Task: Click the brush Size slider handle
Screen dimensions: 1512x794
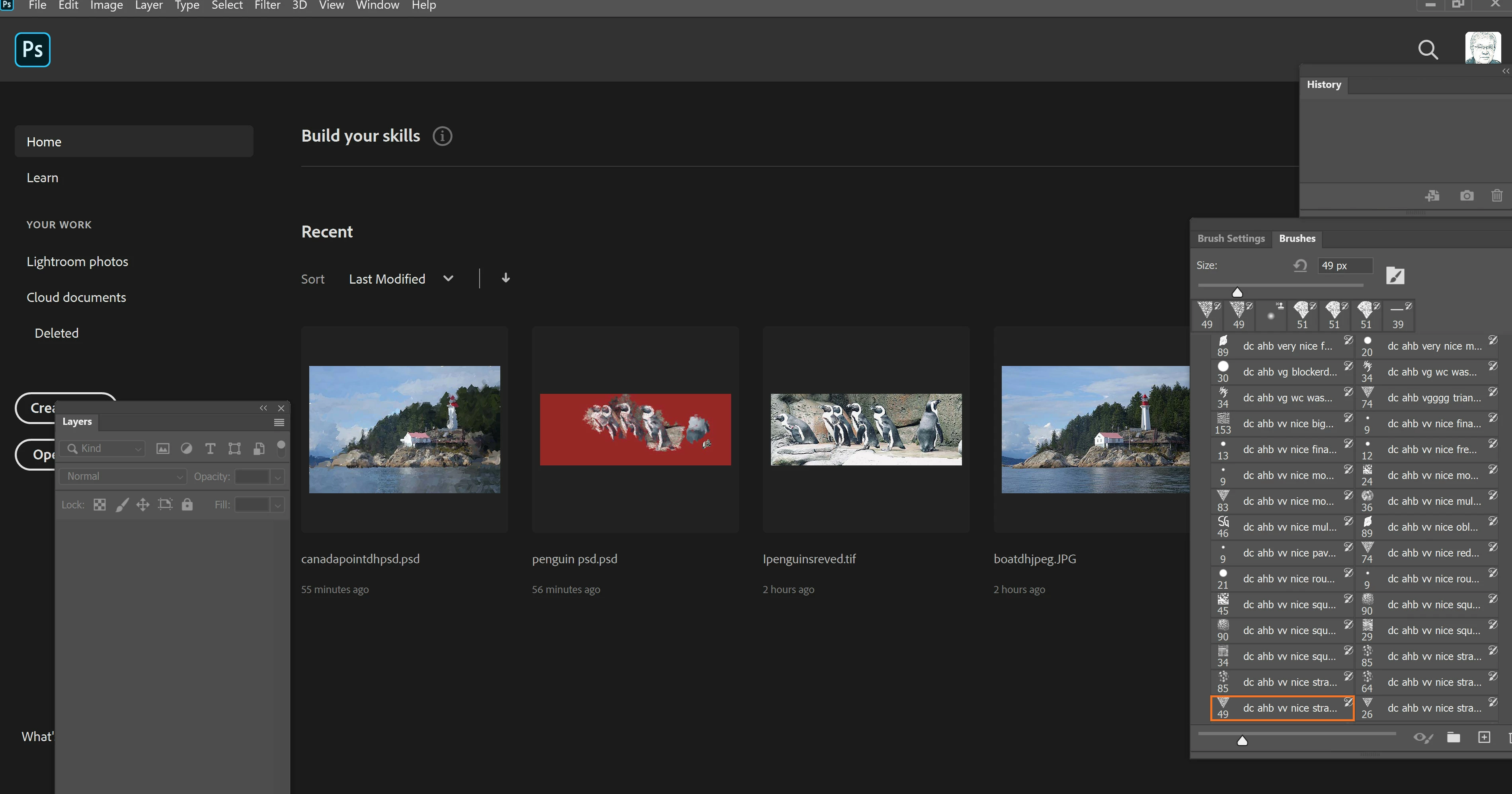Action: coord(1237,292)
